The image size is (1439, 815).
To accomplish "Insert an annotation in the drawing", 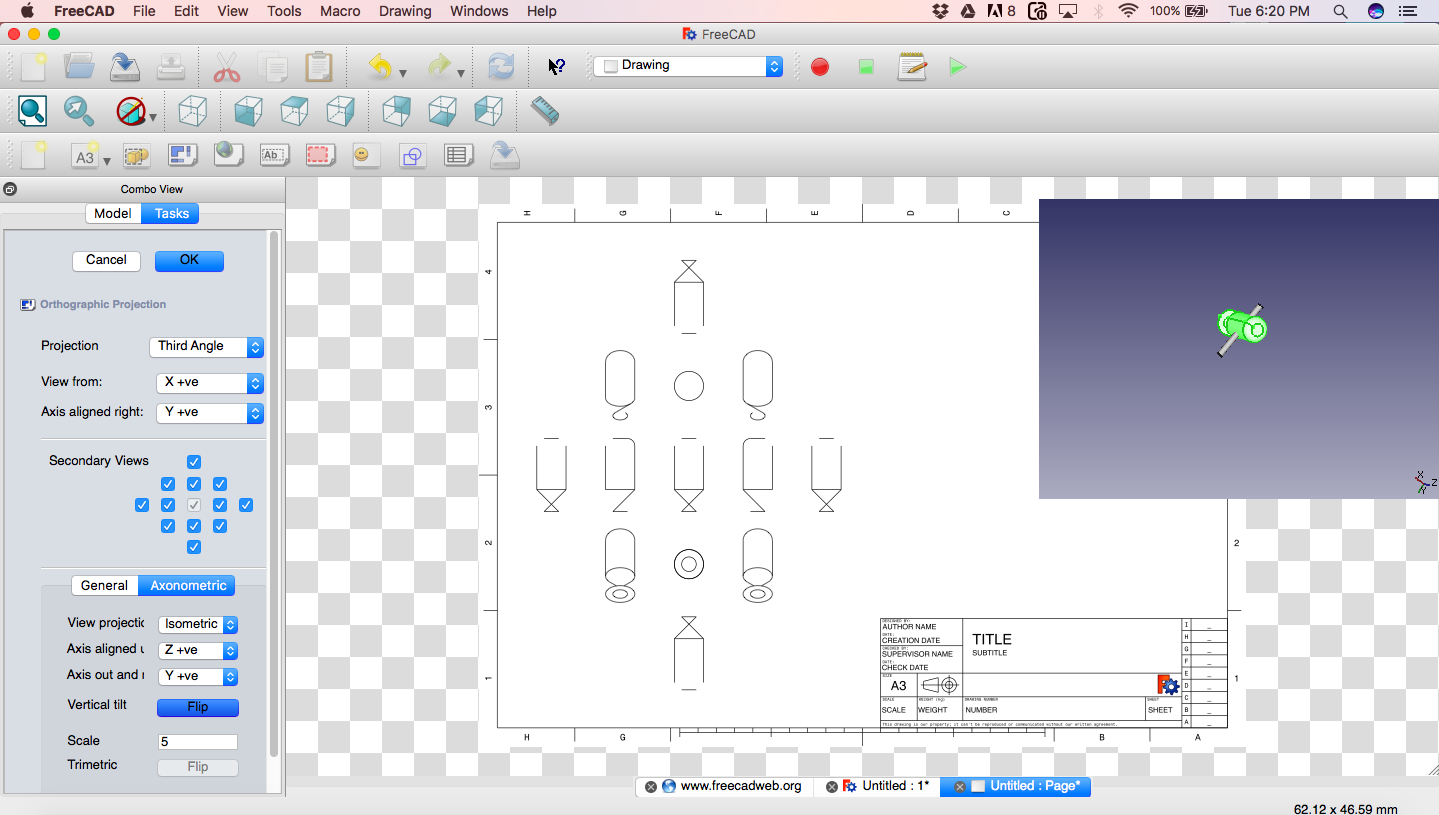I will (x=273, y=156).
